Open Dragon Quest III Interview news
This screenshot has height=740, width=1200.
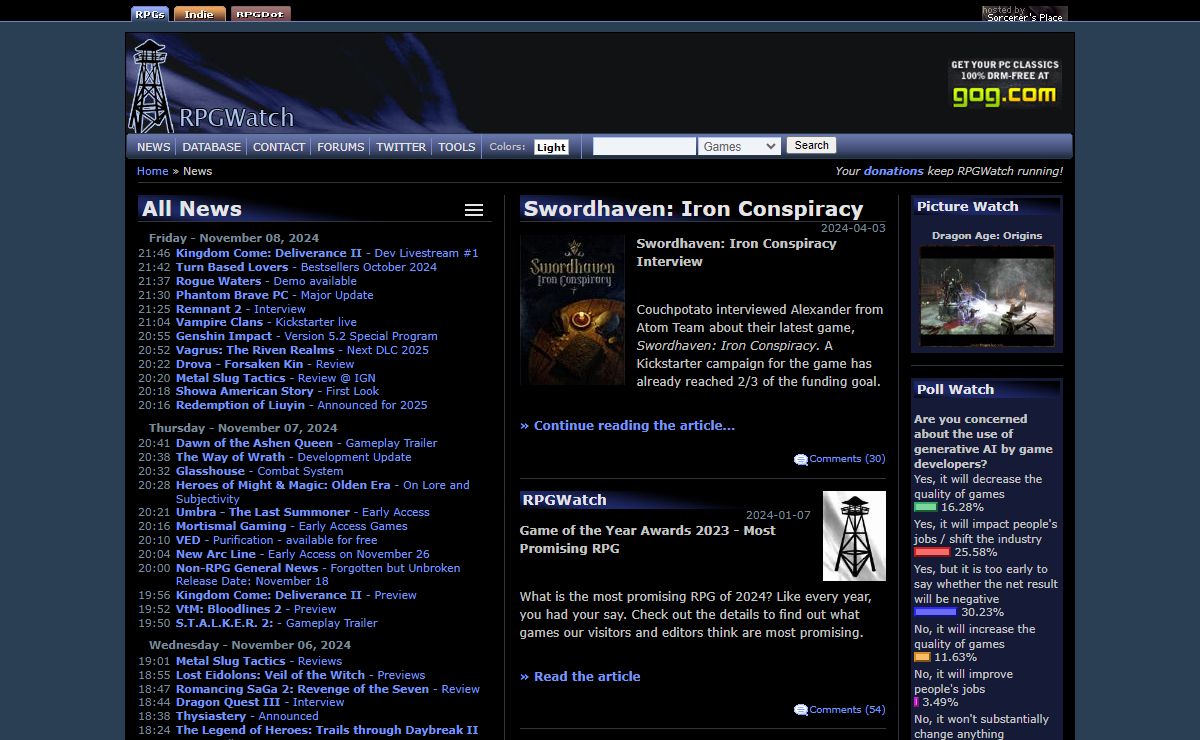point(260,702)
